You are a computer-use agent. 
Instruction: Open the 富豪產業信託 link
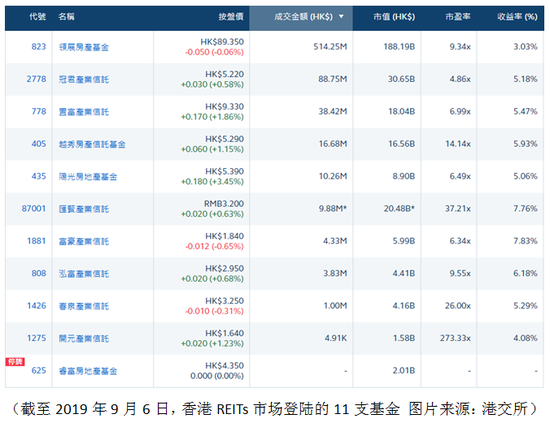point(84,241)
